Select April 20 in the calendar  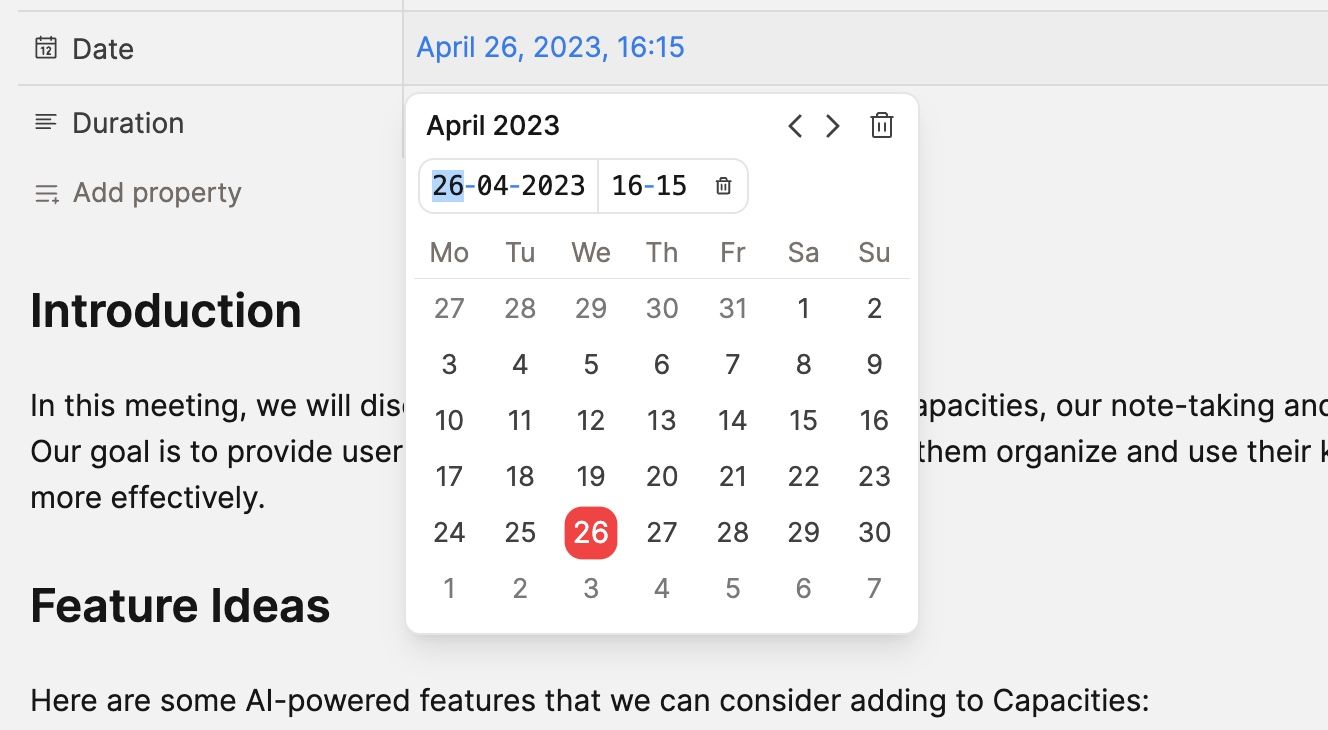click(x=661, y=476)
